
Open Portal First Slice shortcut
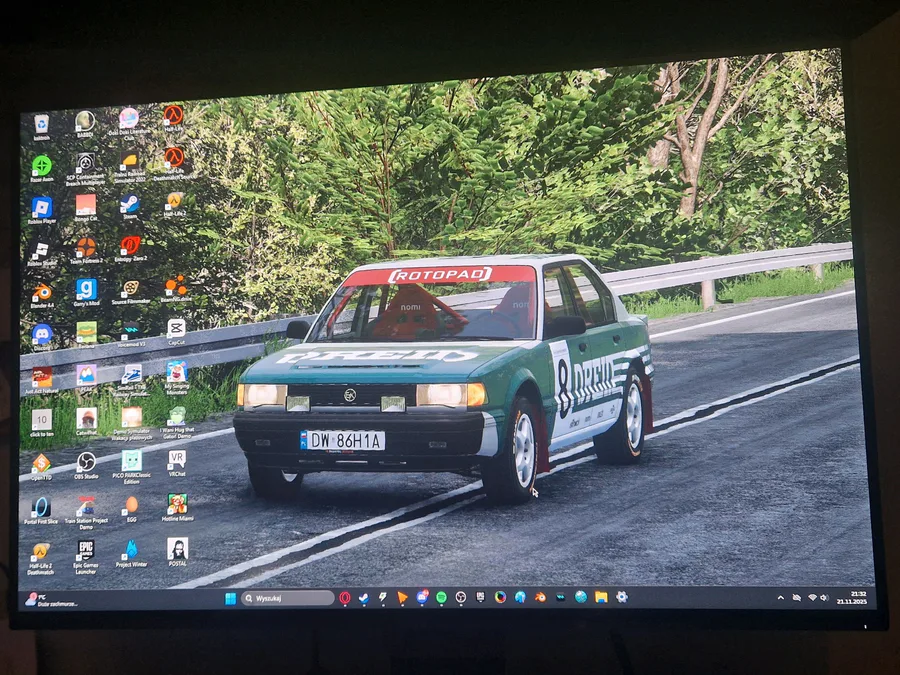pos(41,511)
